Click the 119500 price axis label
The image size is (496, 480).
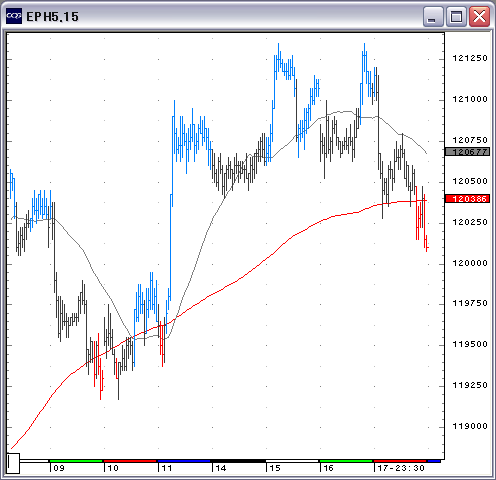point(470,344)
